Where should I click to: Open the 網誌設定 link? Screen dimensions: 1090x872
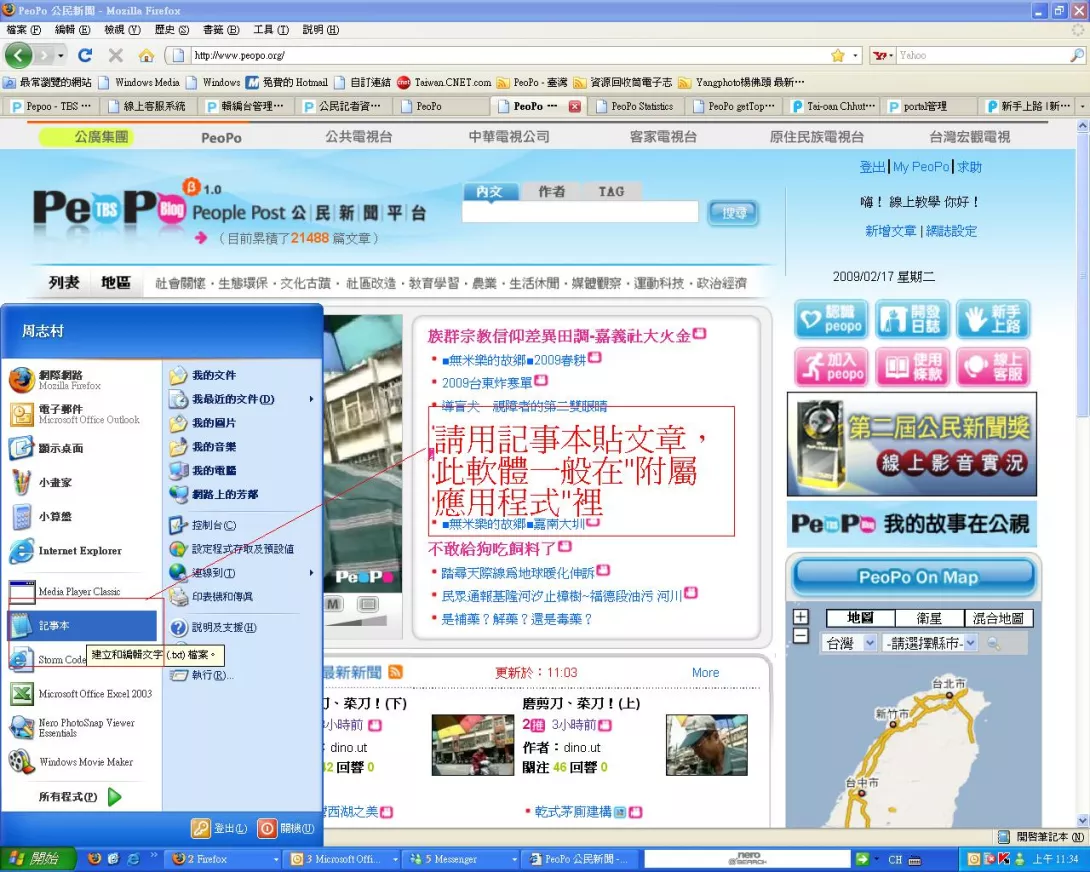click(951, 231)
